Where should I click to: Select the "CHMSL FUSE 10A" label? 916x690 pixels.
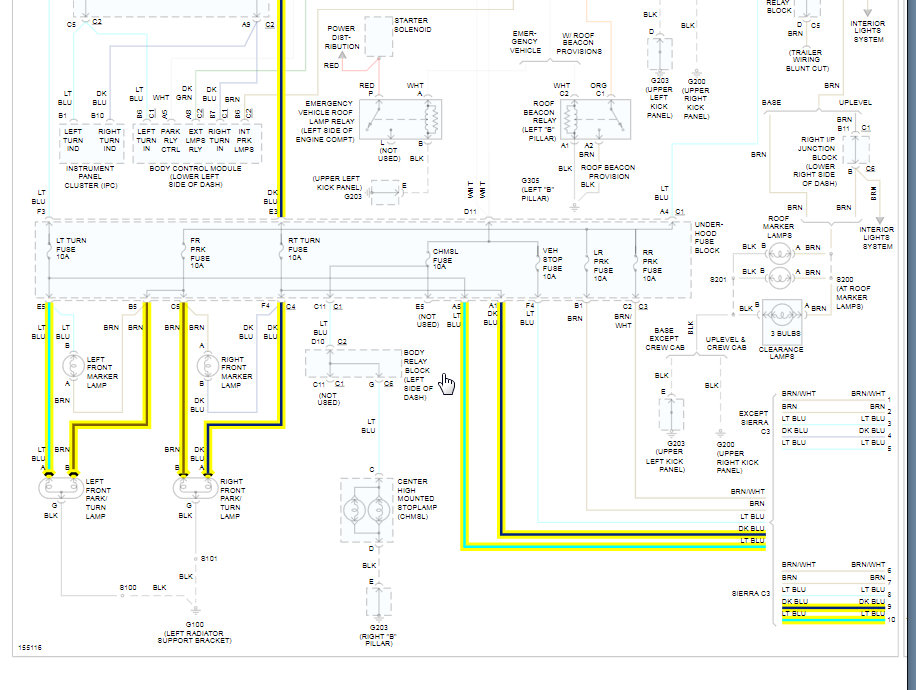coord(445,259)
